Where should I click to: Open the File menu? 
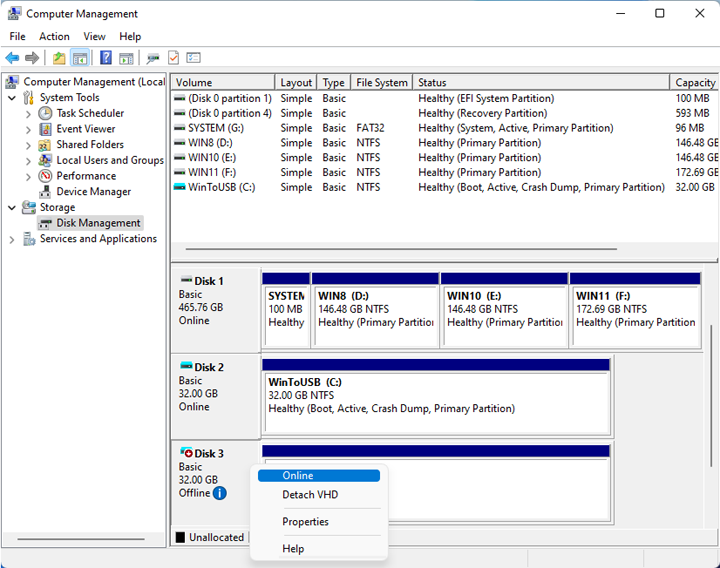[x=17, y=36]
